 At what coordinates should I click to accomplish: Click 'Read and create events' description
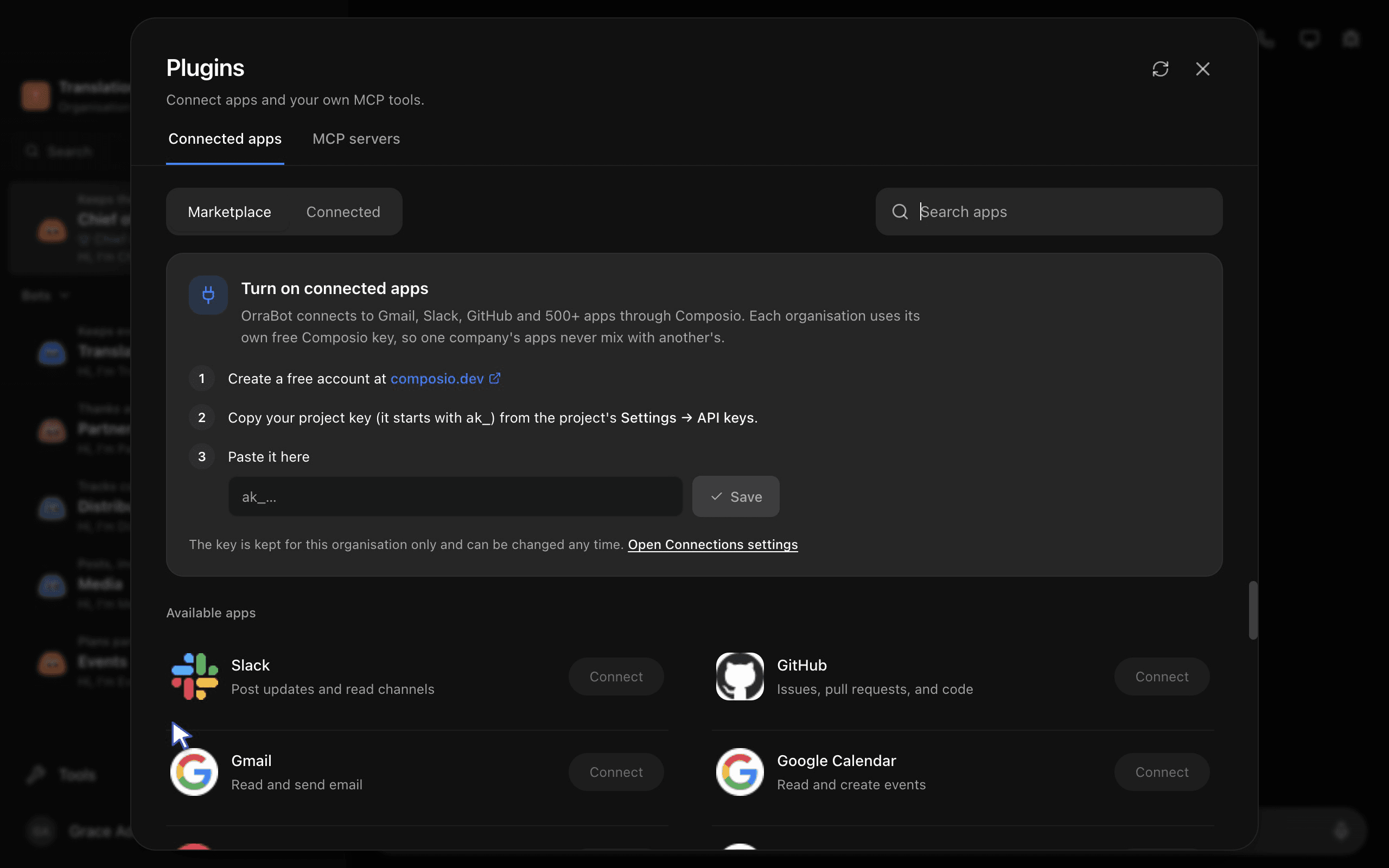(851, 784)
